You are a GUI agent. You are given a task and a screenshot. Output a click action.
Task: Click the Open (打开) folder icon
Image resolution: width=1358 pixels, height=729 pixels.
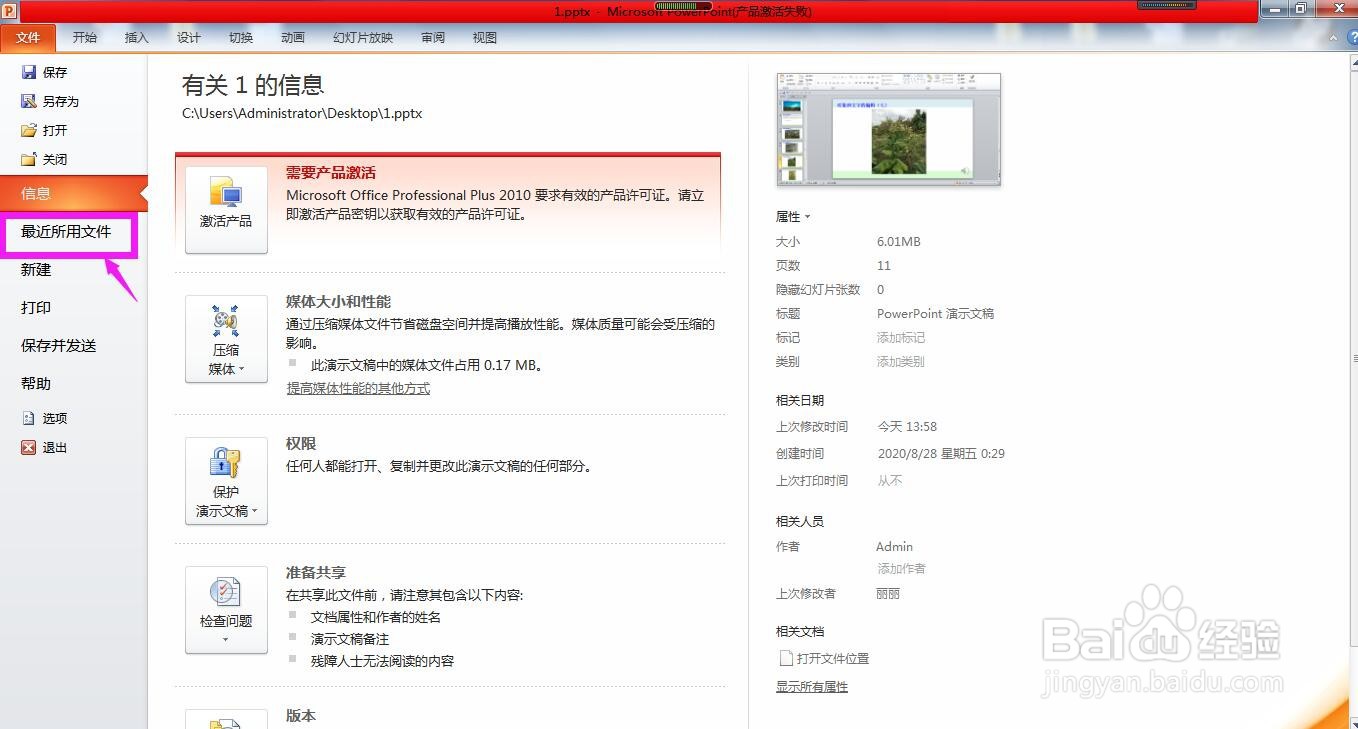pos(29,130)
